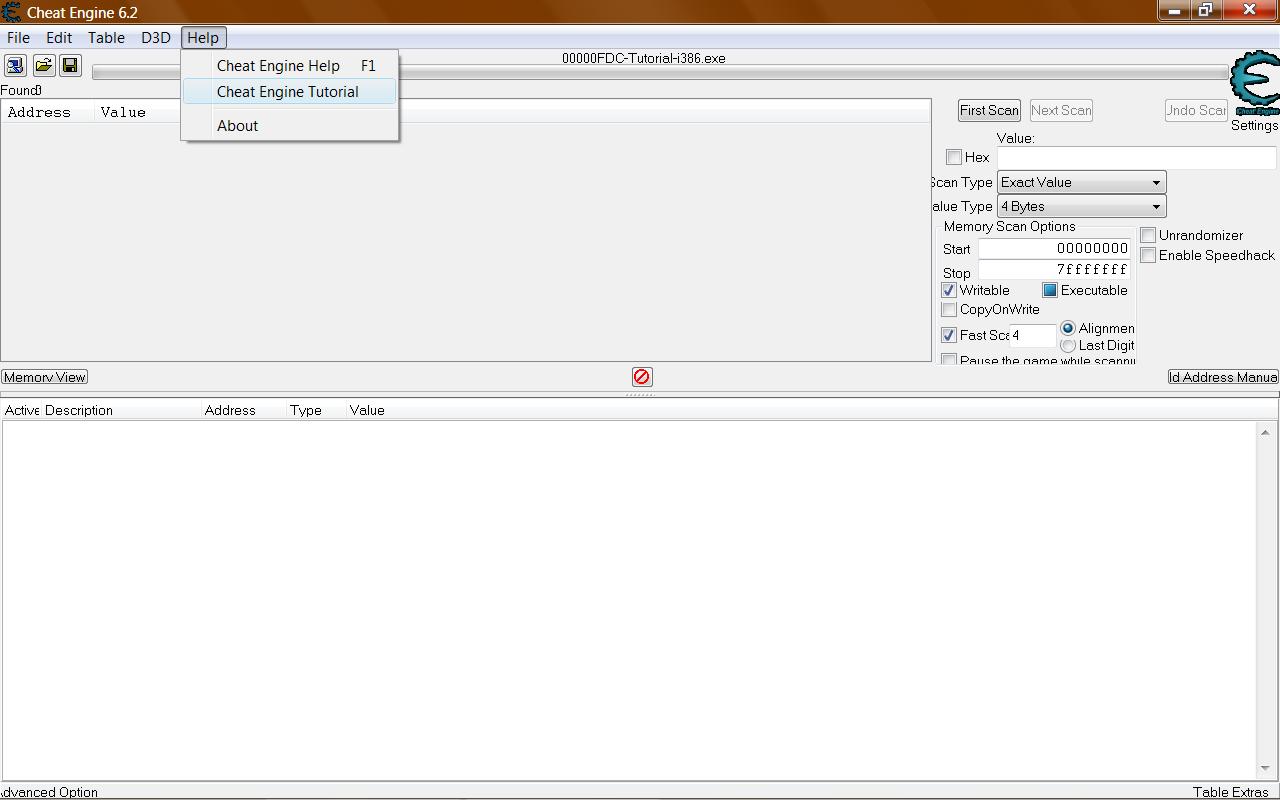Open the D3D menu

tap(156, 37)
